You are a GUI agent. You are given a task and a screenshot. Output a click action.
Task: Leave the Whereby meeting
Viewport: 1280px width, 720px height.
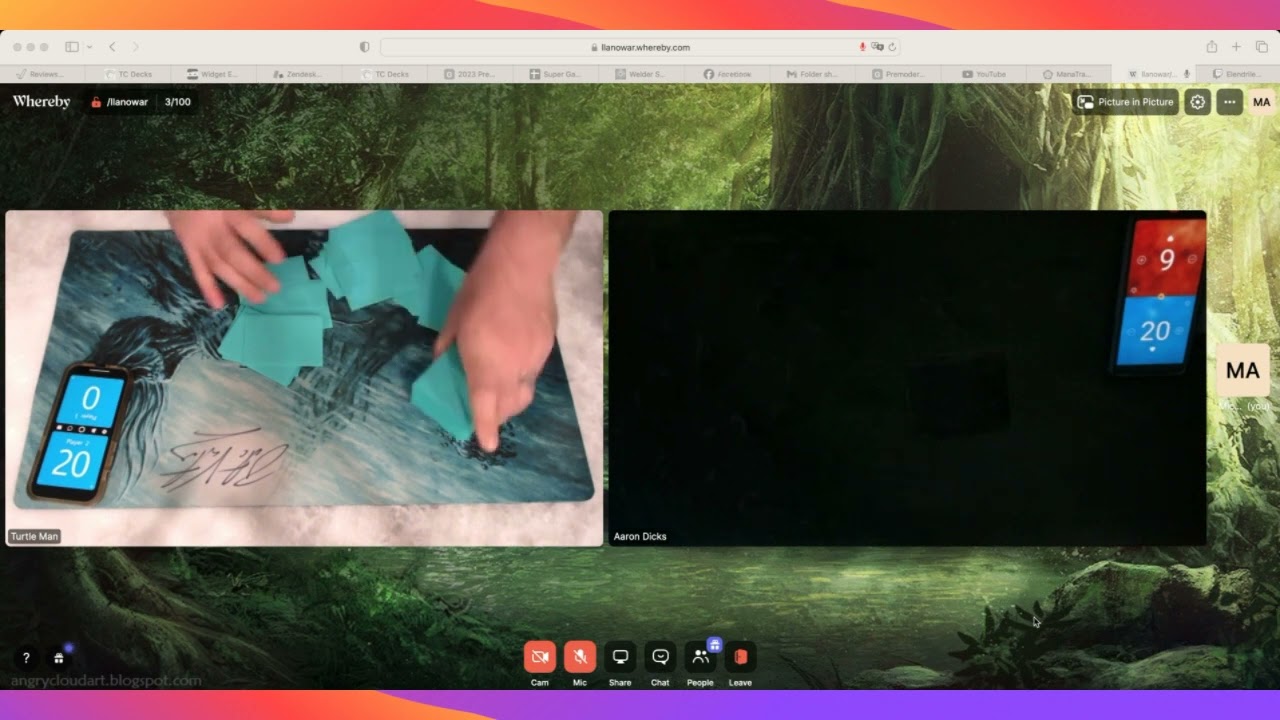740,657
